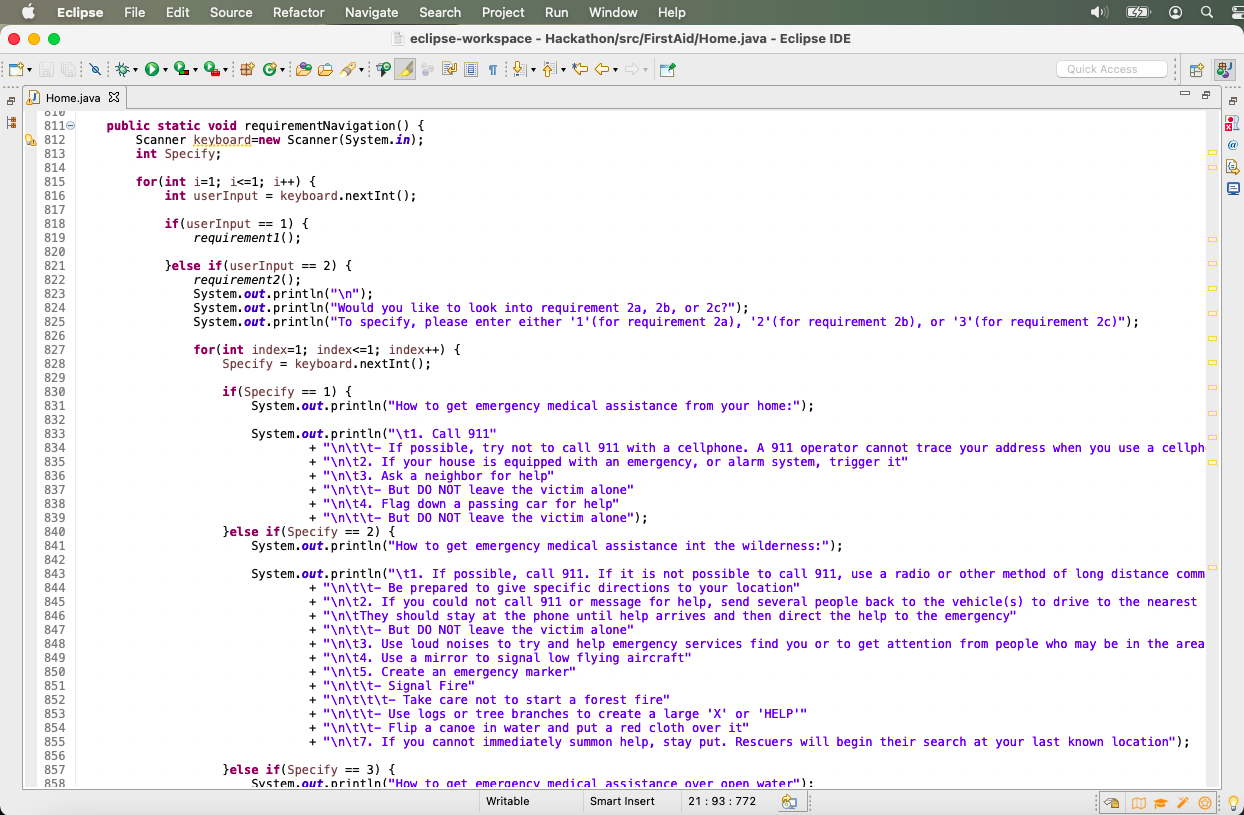Click the lightbulb tip icon in status bar
The height and width of the screenshot is (815, 1244).
pyautogui.click(x=1233, y=802)
